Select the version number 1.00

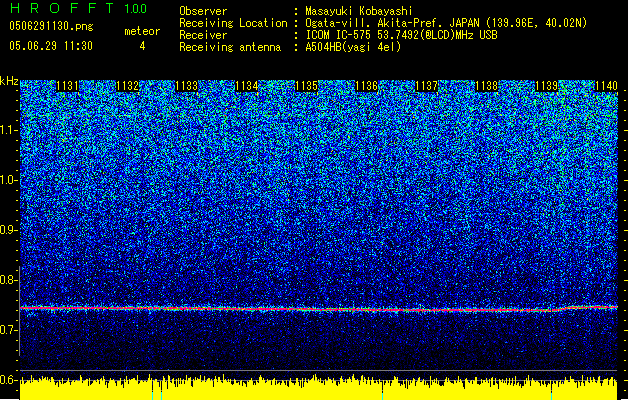point(135,9)
